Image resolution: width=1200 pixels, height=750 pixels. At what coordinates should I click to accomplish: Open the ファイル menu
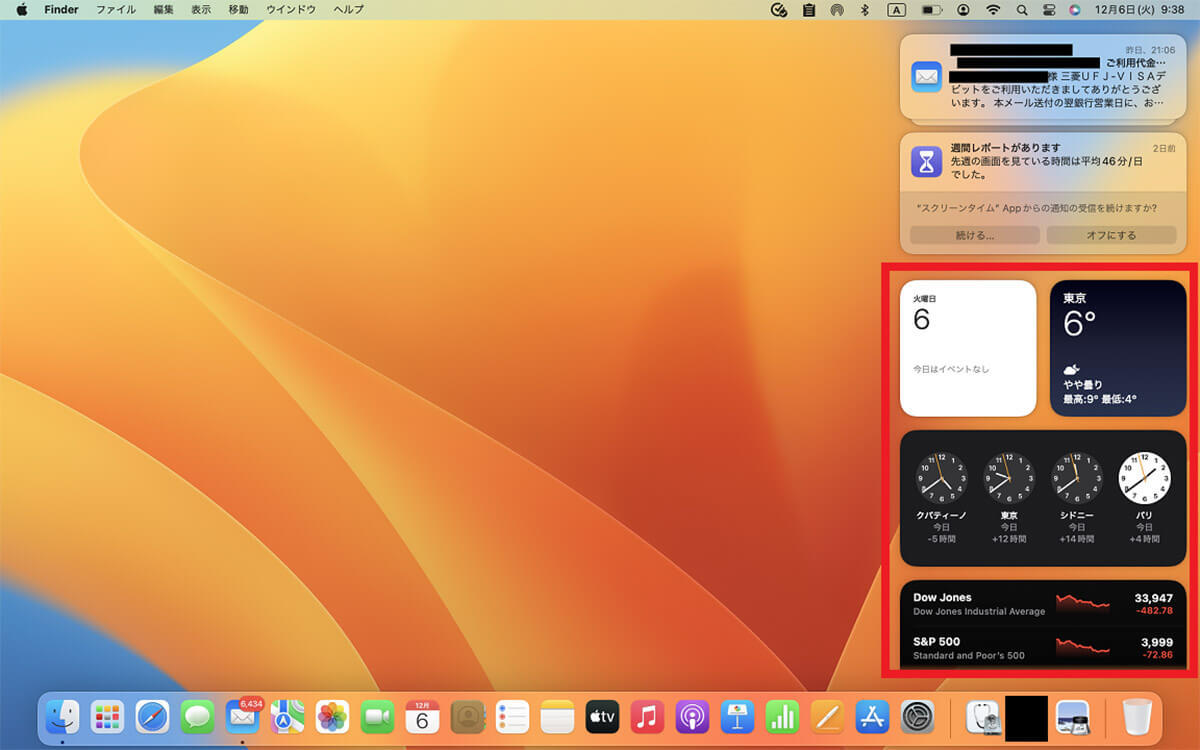[x=116, y=9]
